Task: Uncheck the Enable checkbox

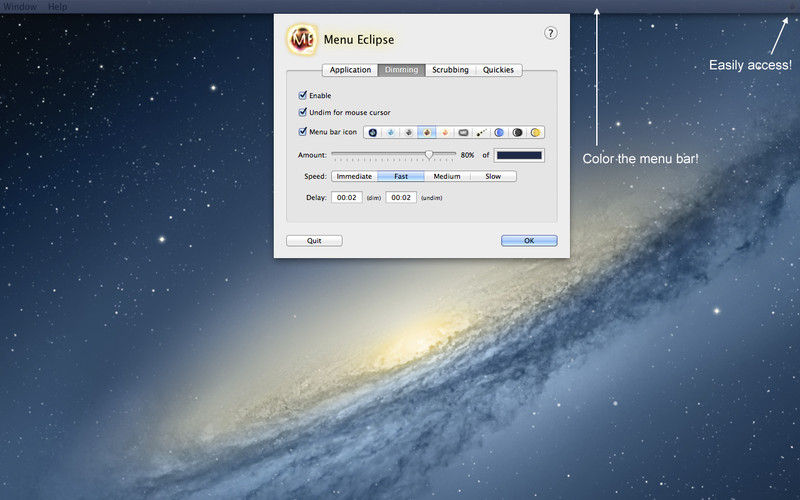Action: (303, 96)
